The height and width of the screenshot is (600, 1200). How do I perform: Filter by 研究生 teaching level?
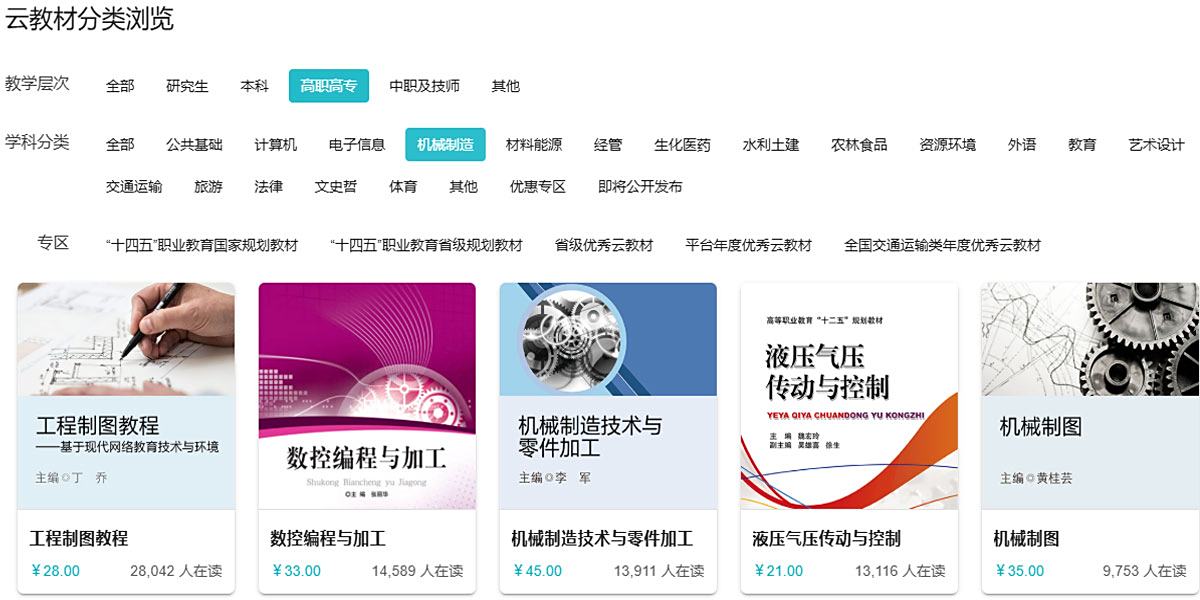pos(187,86)
